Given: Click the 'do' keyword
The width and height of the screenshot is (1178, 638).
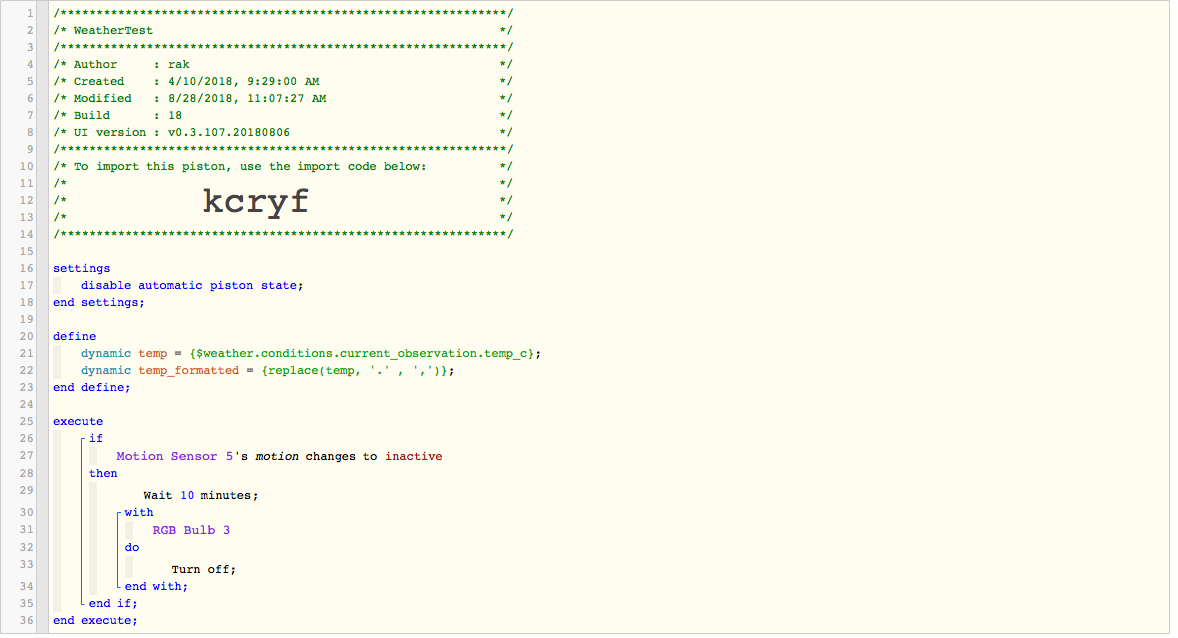Looking at the screenshot, I should click(x=131, y=548).
